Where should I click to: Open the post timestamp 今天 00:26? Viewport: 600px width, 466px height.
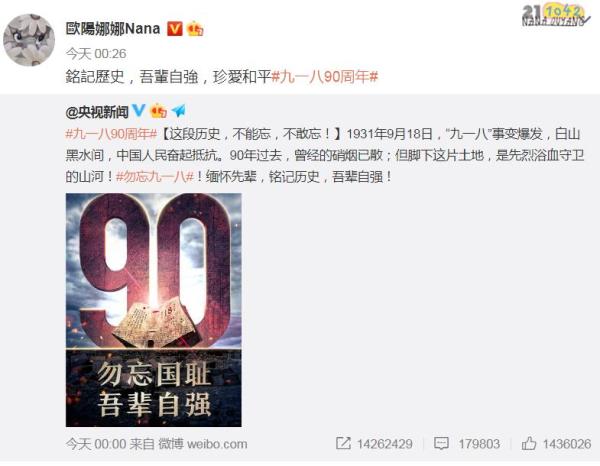pos(96,54)
